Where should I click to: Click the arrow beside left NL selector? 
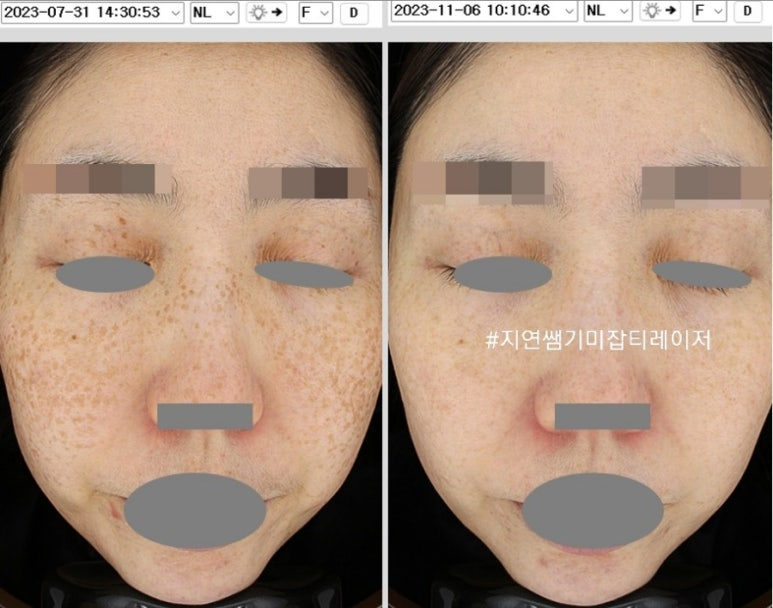point(229,12)
